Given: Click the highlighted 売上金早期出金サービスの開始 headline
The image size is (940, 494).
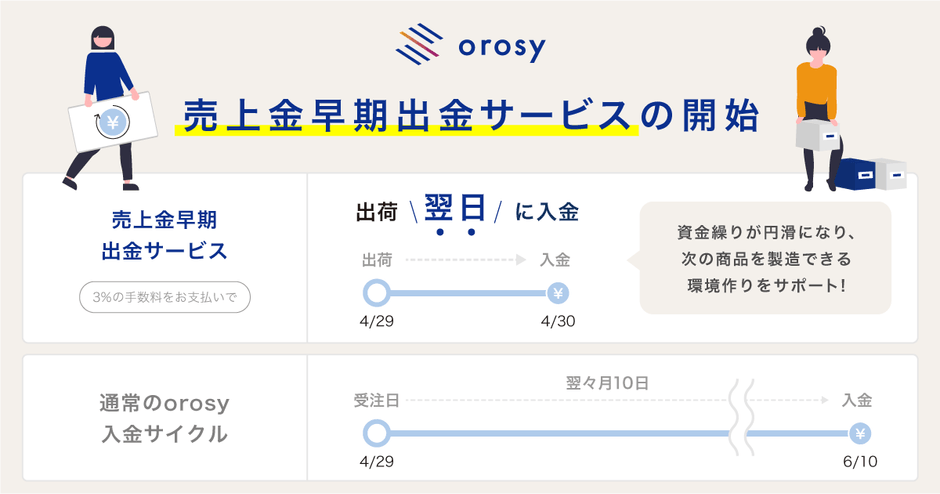Looking at the screenshot, I should (x=468, y=115).
